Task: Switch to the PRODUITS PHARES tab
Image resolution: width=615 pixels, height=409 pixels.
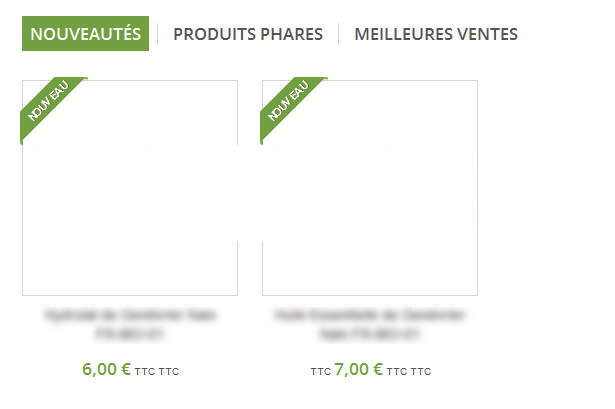Action: point(248,34)
